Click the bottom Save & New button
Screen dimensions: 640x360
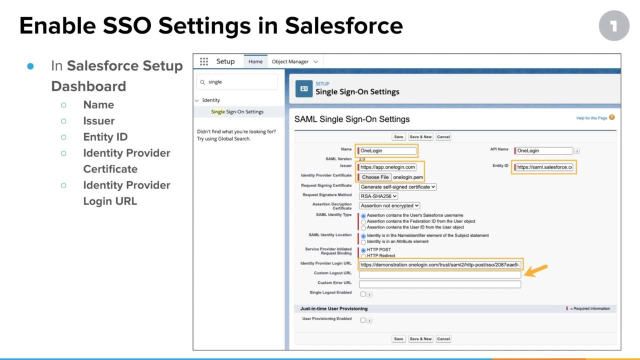coord(420,339)
